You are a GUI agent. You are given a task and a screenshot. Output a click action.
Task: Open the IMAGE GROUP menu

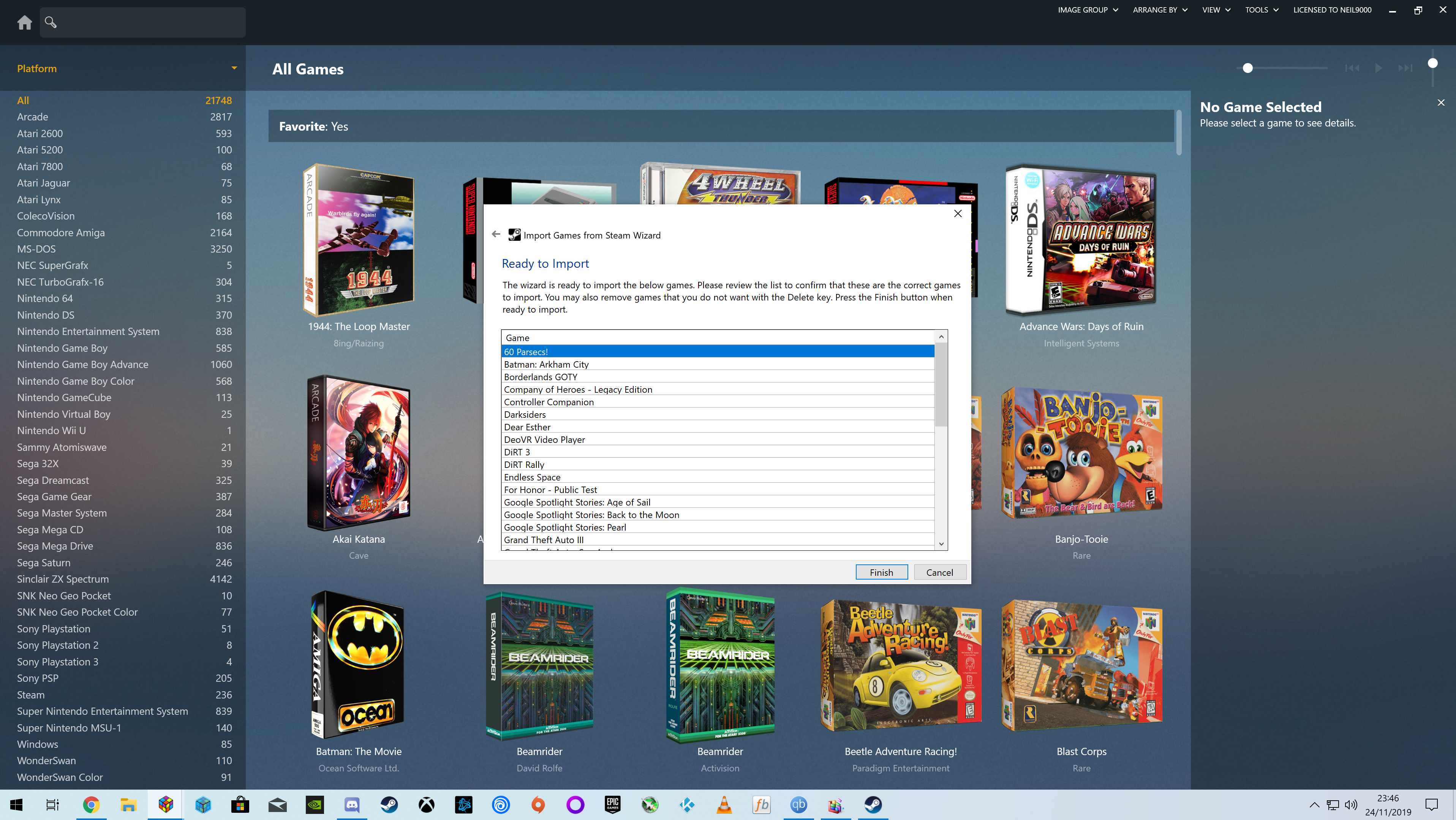click(x=1088, y=9)
